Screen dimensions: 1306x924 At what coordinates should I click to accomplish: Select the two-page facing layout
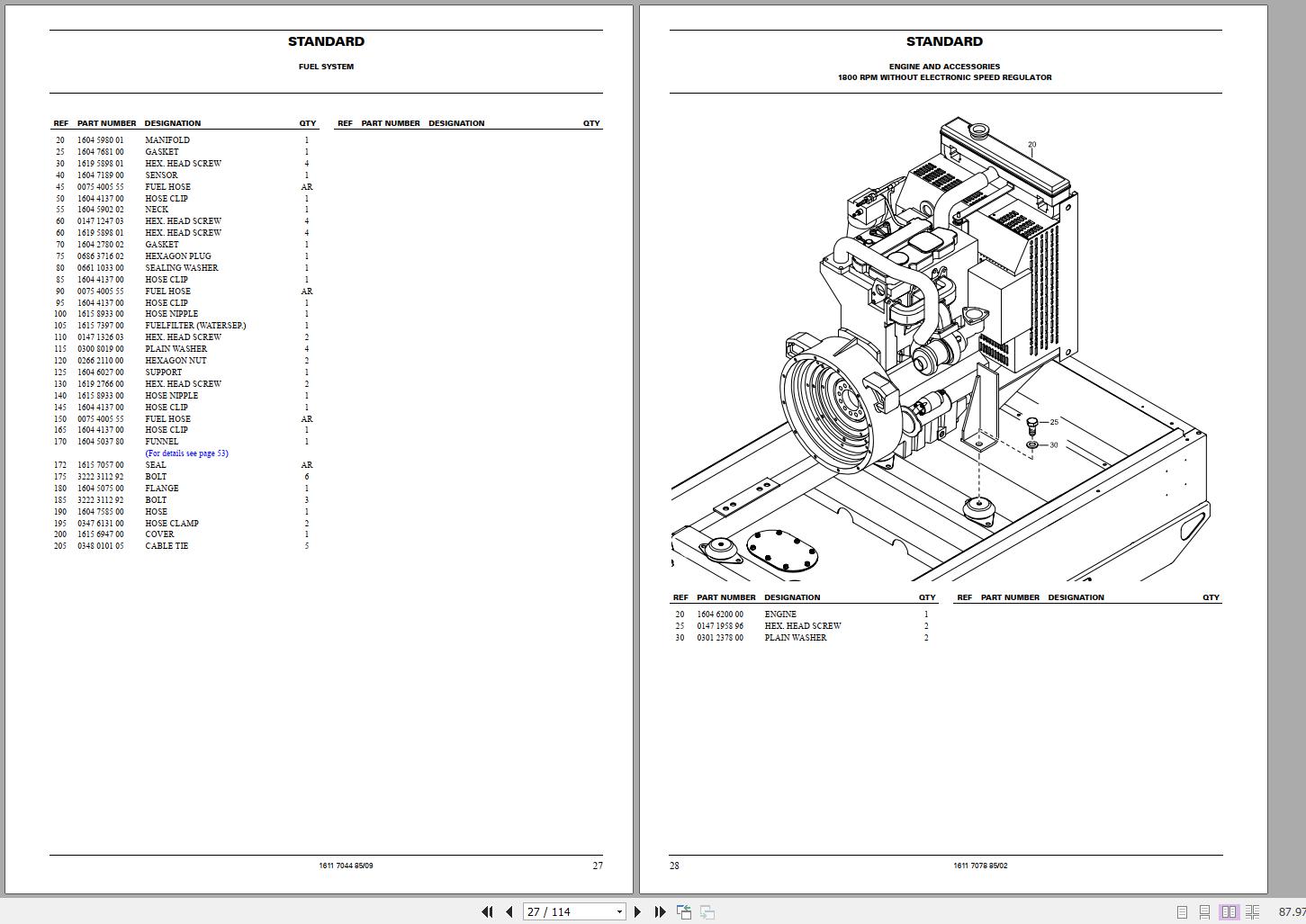click(1229, 911)
